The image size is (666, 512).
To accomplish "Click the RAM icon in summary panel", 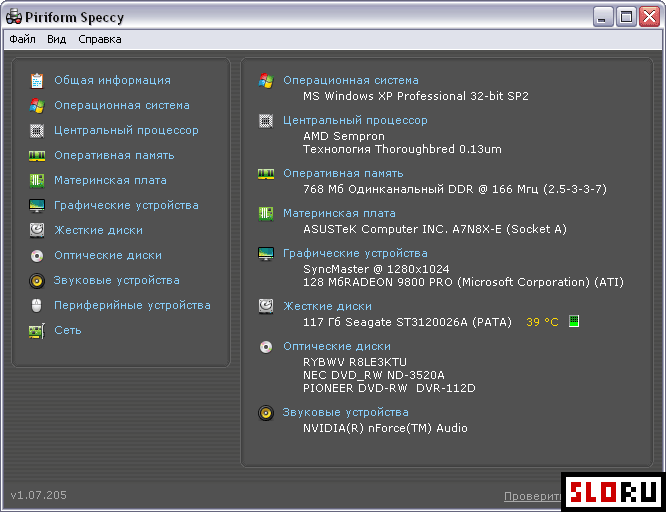I will pos(266,174).
